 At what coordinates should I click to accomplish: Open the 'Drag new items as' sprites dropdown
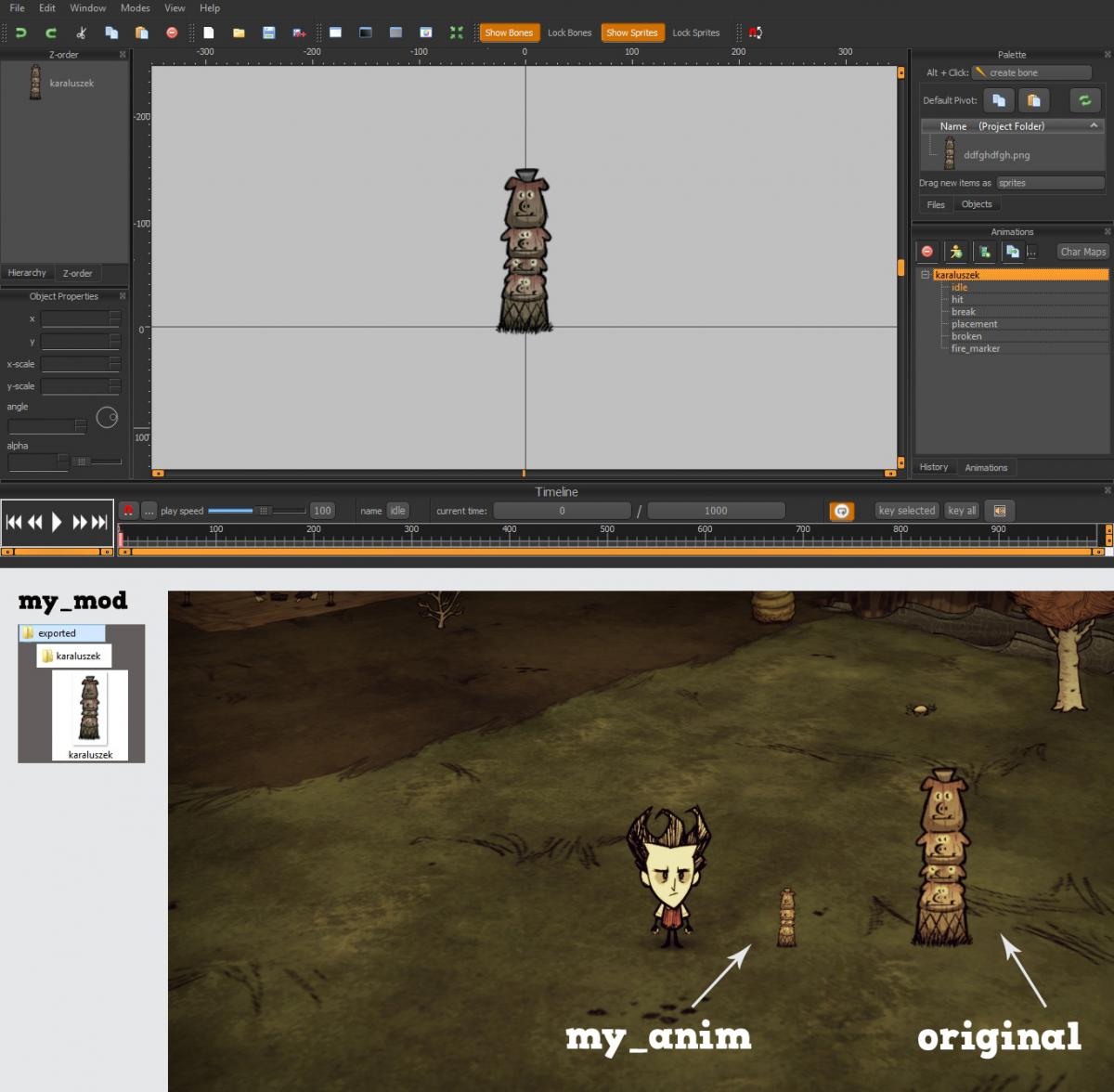pos(1049,183)
